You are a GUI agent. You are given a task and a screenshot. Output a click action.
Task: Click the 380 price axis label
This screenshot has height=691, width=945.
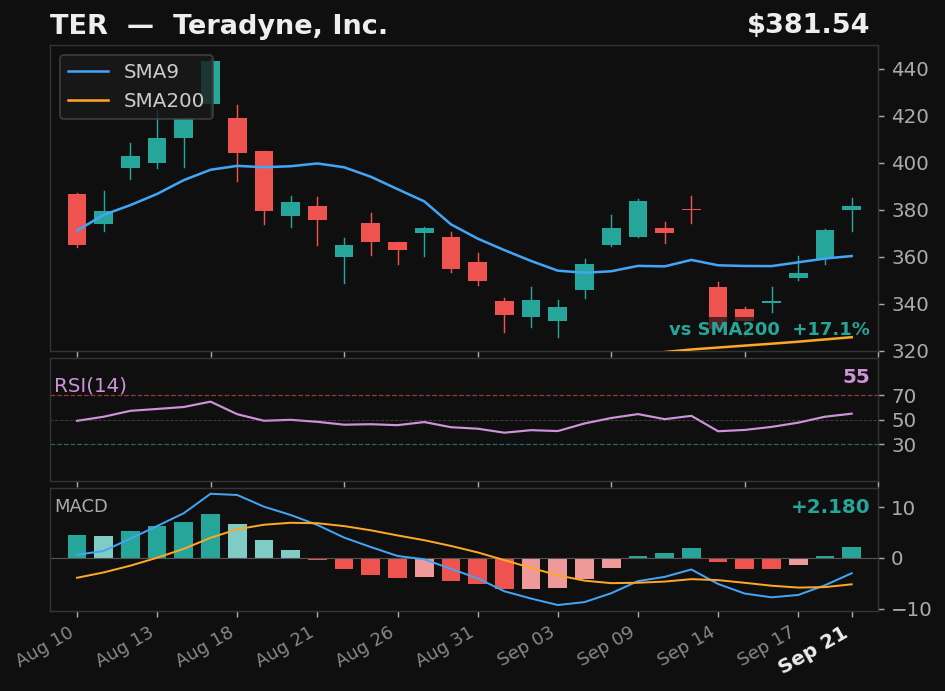pyautogui.click(x=910, y=210)
